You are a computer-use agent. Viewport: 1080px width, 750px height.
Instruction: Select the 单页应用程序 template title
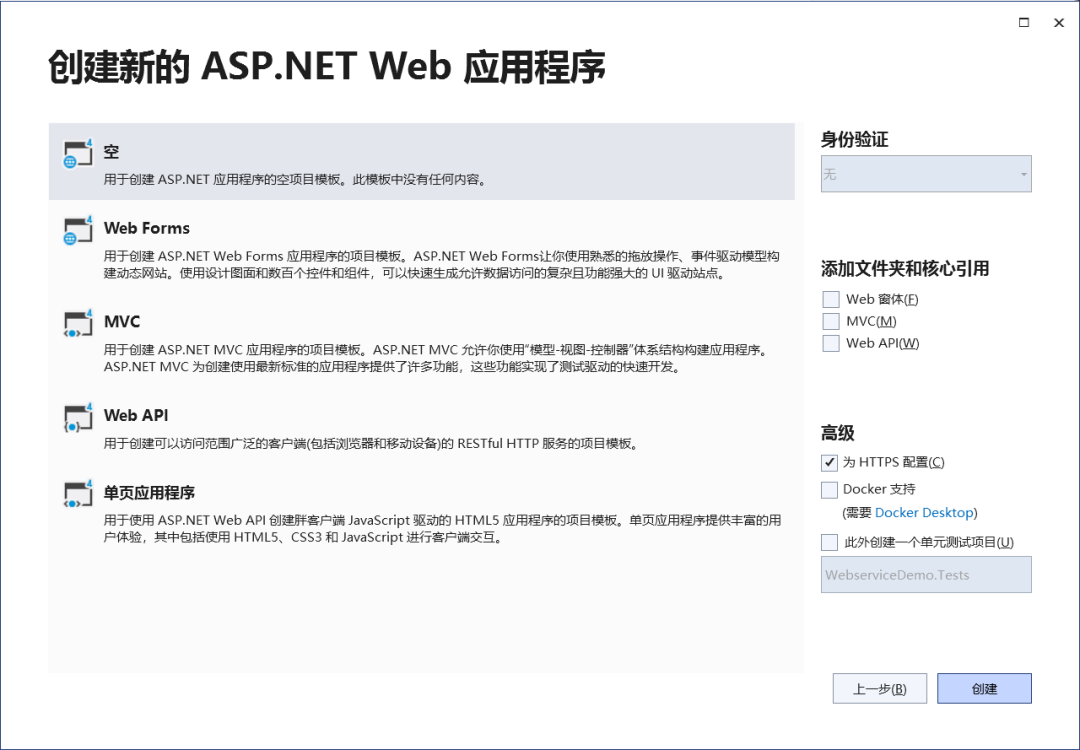[149, 493]
